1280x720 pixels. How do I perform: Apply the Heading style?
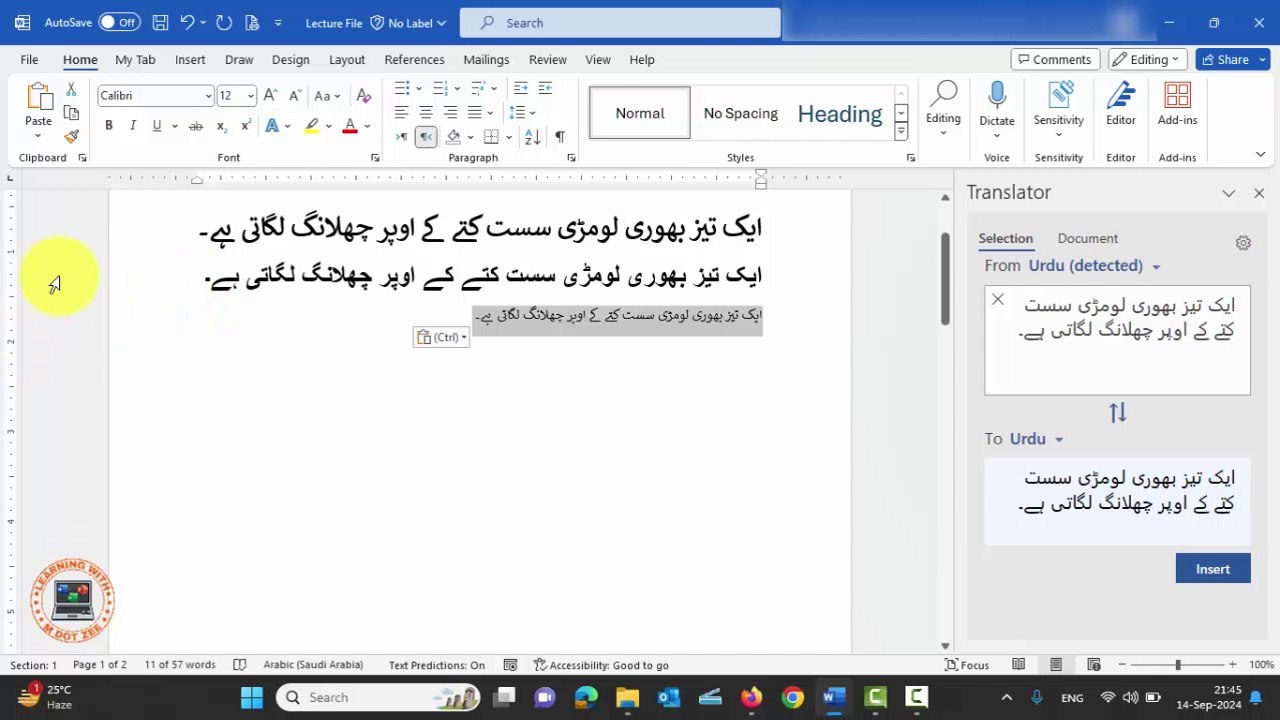click(x=840, y=113)
